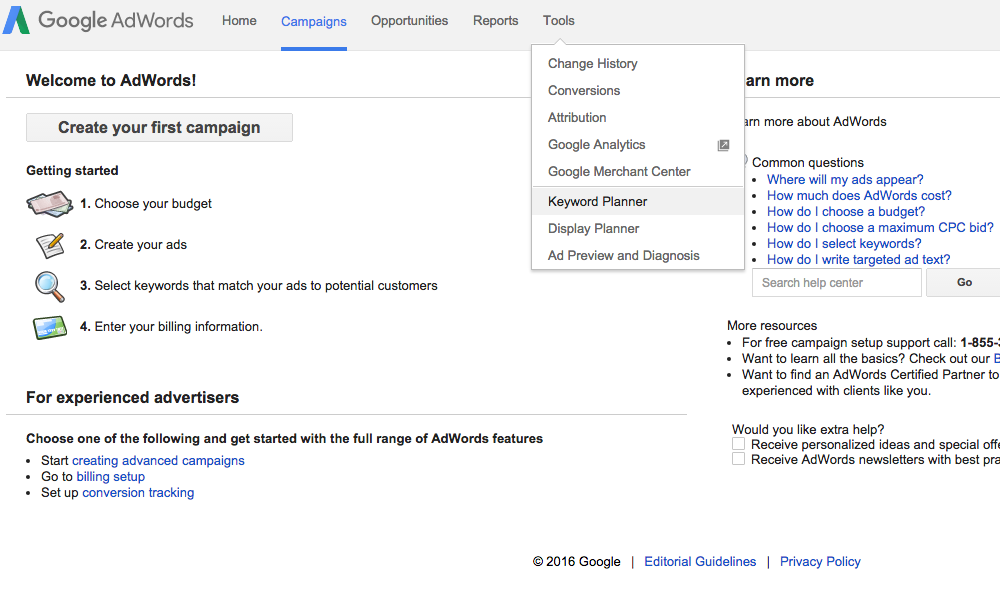Click Create your first campaign button
The width and height of the screenshot is (1000, 594).
159,128
